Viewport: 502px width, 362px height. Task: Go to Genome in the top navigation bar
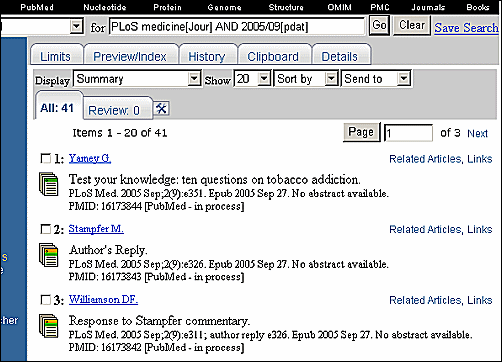point(224,7)
